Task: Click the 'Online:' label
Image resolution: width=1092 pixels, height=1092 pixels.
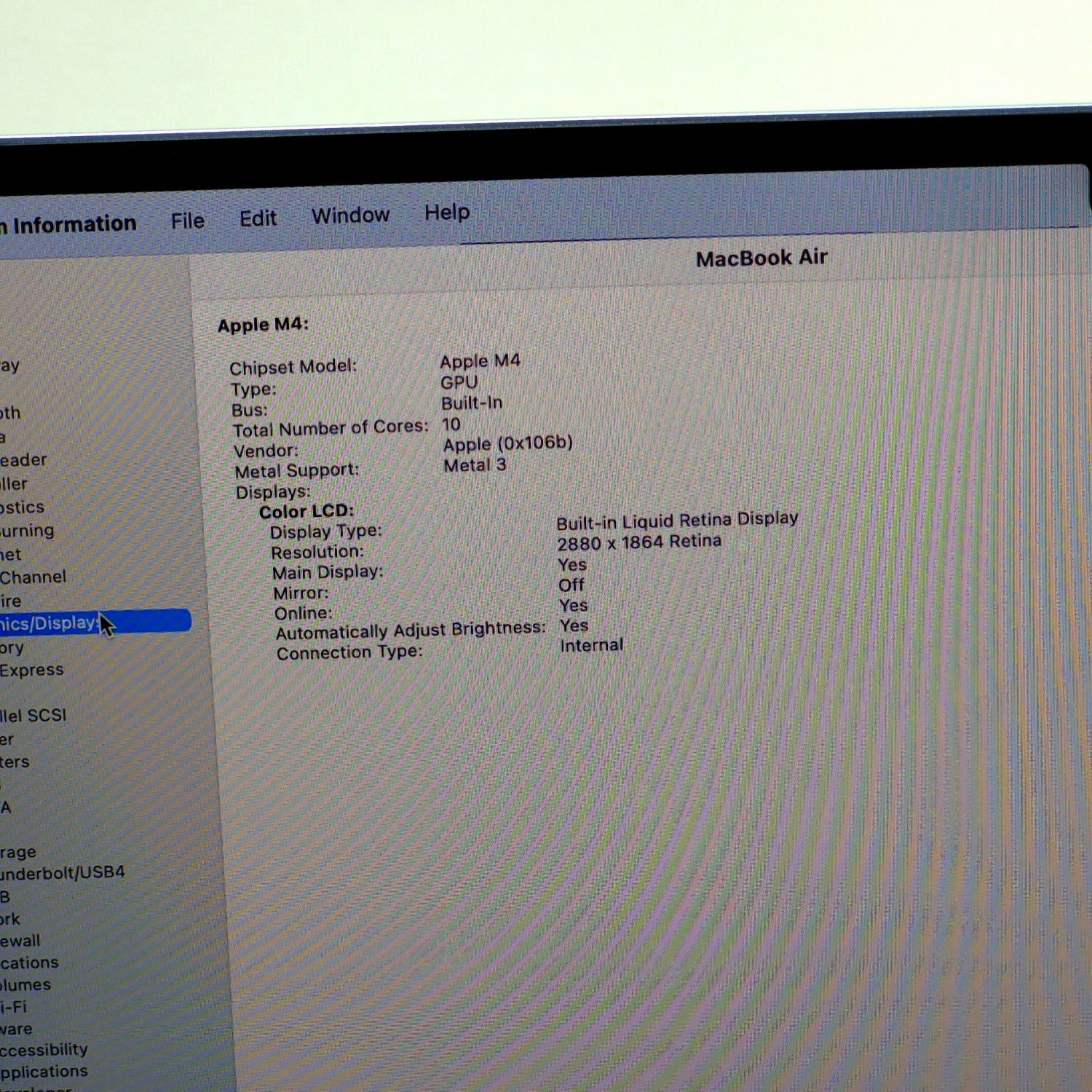Action: click(x=304, y=613)
